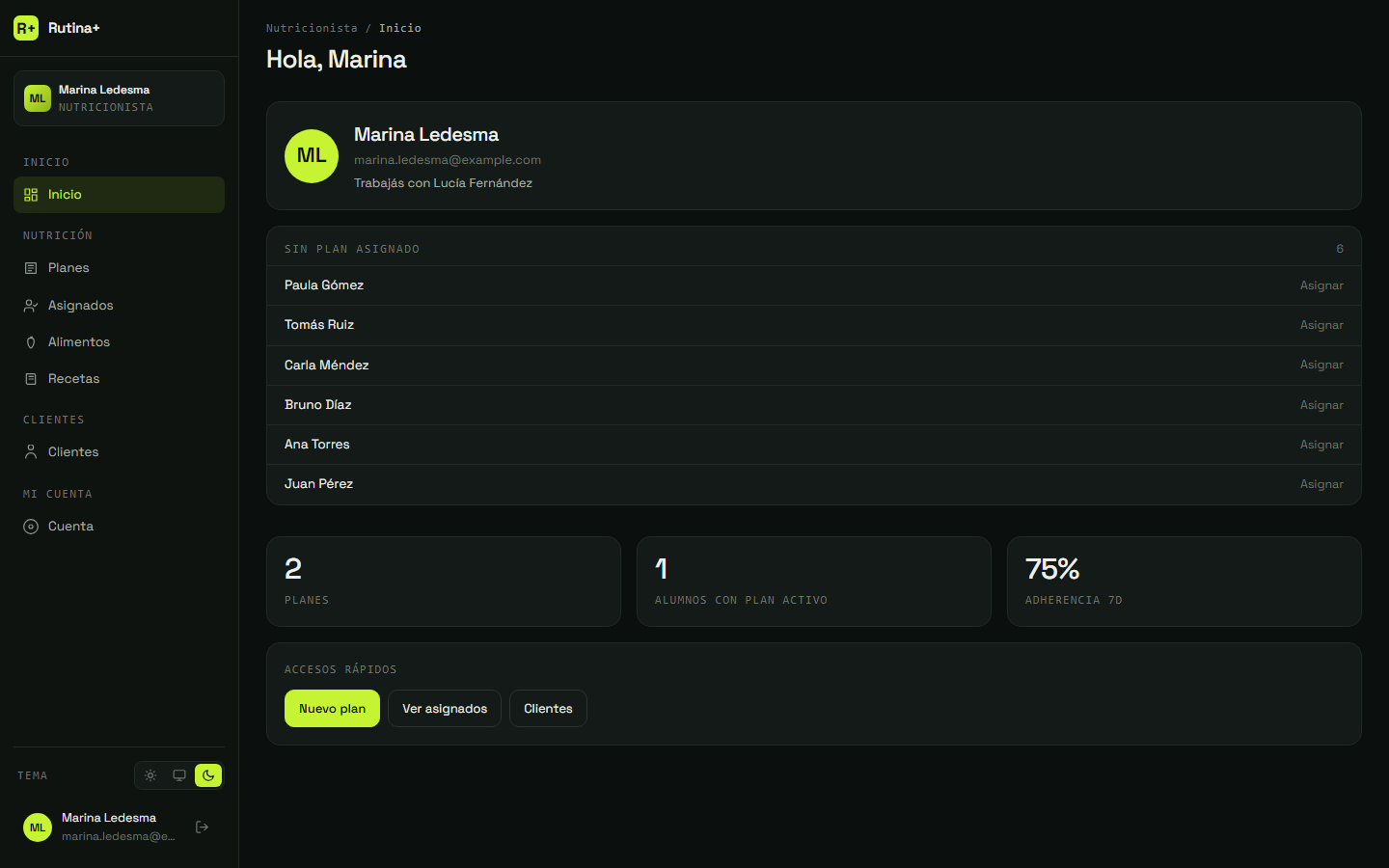Viewport: 1389px width, 868px height.
Task: Click Asignar for Juan Pérez
Action: [1321, 484]
